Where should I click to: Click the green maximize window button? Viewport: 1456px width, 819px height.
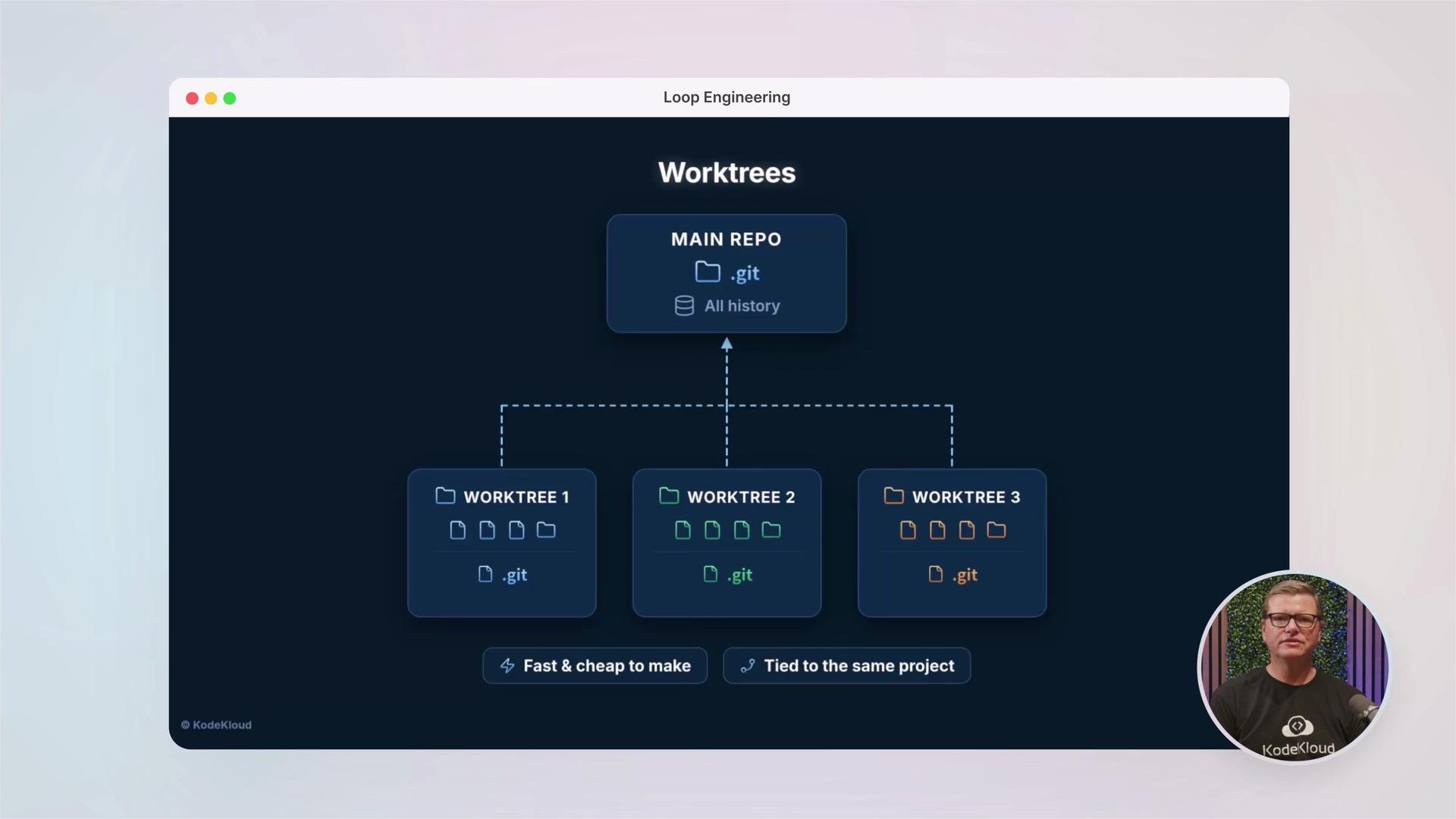point(230,98)
